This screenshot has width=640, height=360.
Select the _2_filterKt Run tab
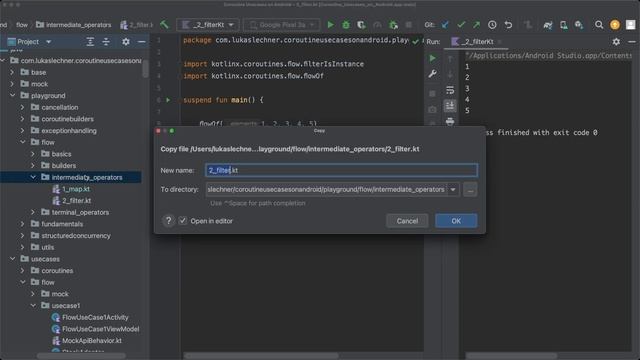coord(476,42)
